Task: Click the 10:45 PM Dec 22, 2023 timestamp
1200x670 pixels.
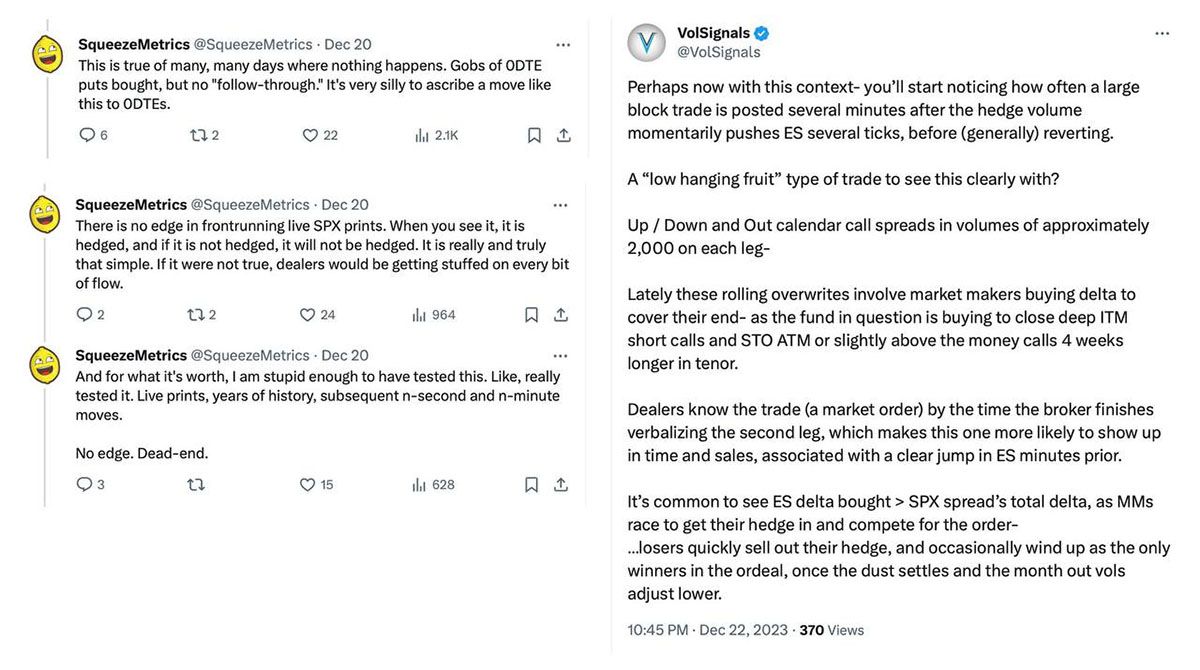Action: point(707,630)
